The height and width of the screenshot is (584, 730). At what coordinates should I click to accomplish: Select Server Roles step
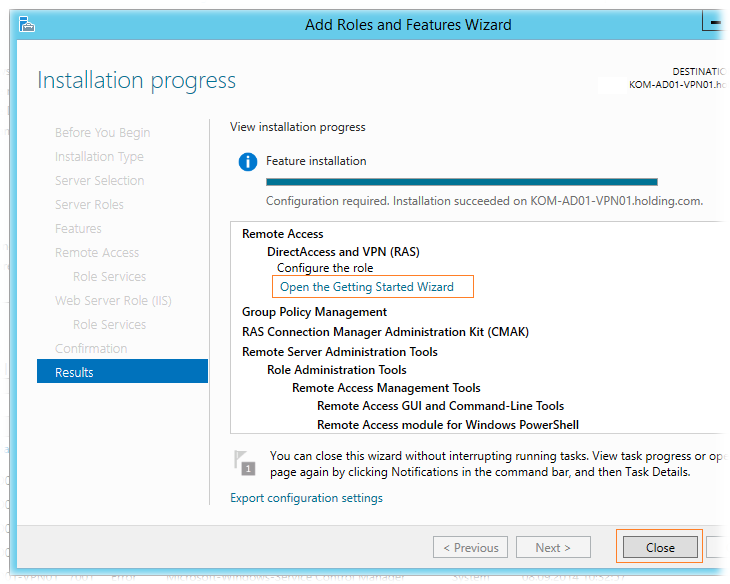89,204
